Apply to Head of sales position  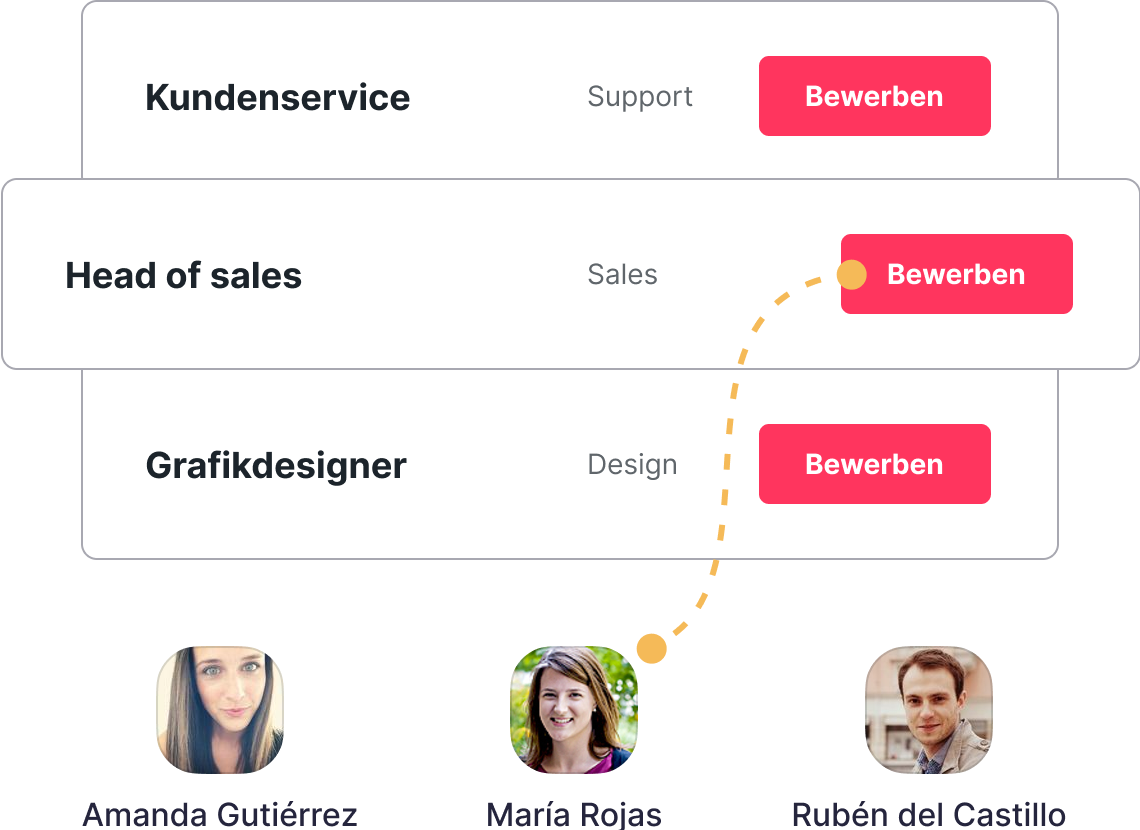[956, 274]
